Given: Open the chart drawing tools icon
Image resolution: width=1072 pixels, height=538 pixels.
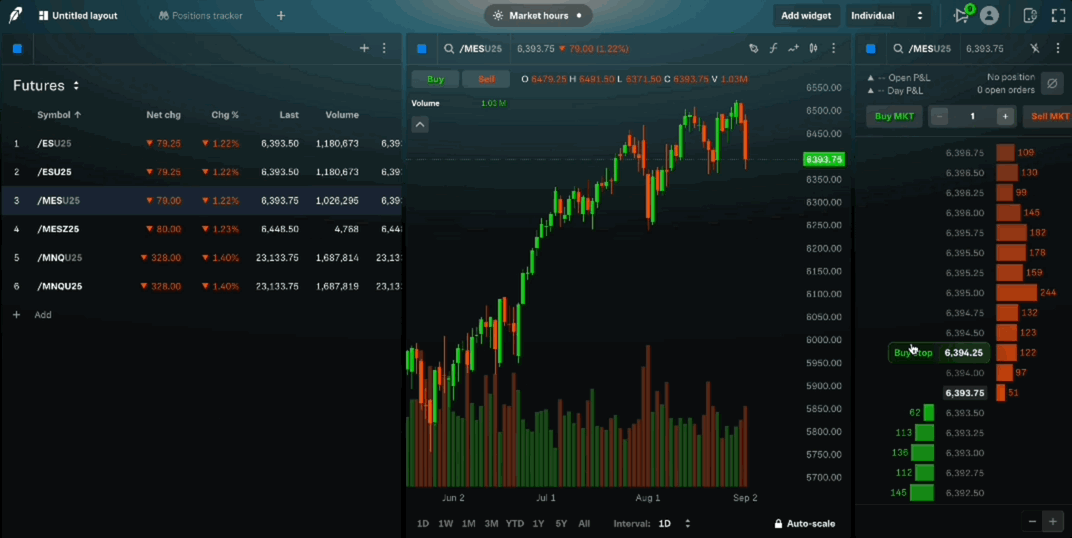Looking at the screenshot, I should (x=754, y=49).
